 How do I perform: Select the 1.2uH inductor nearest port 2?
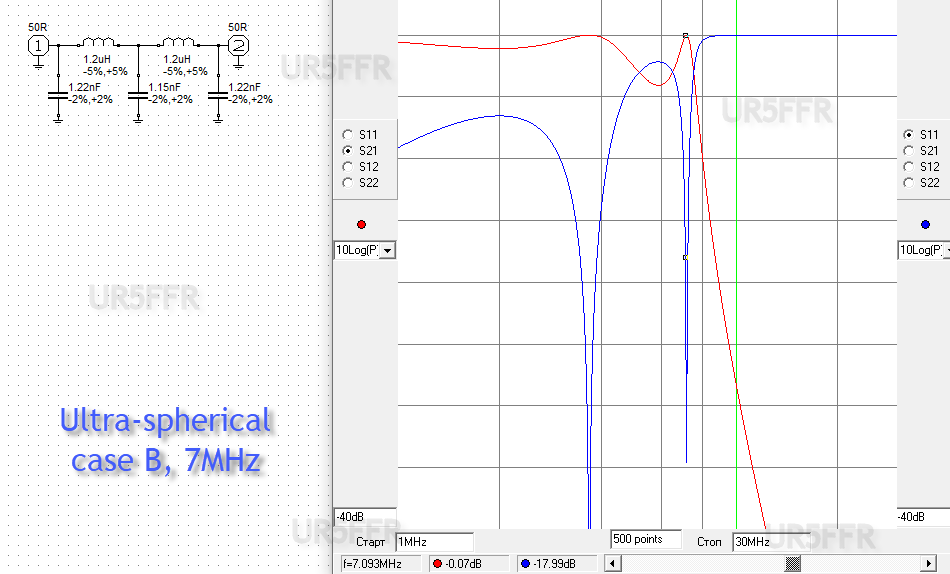[x=178, y=43]
